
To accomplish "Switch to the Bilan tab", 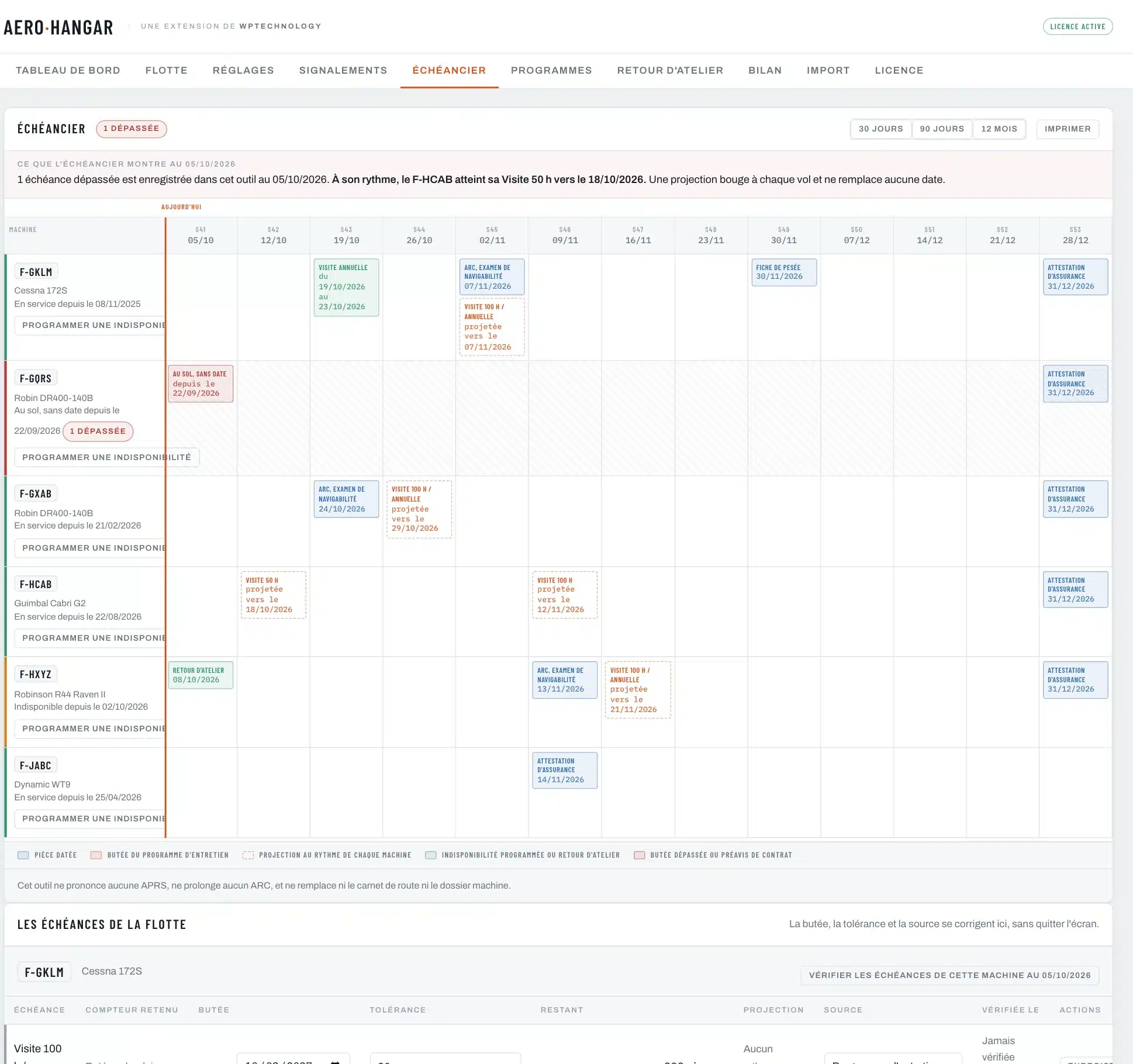I will coord(765,70).
